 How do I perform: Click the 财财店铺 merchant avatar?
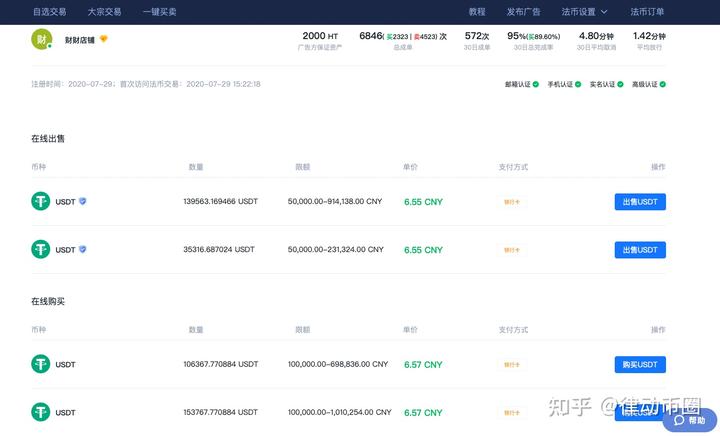pos(41,40)
